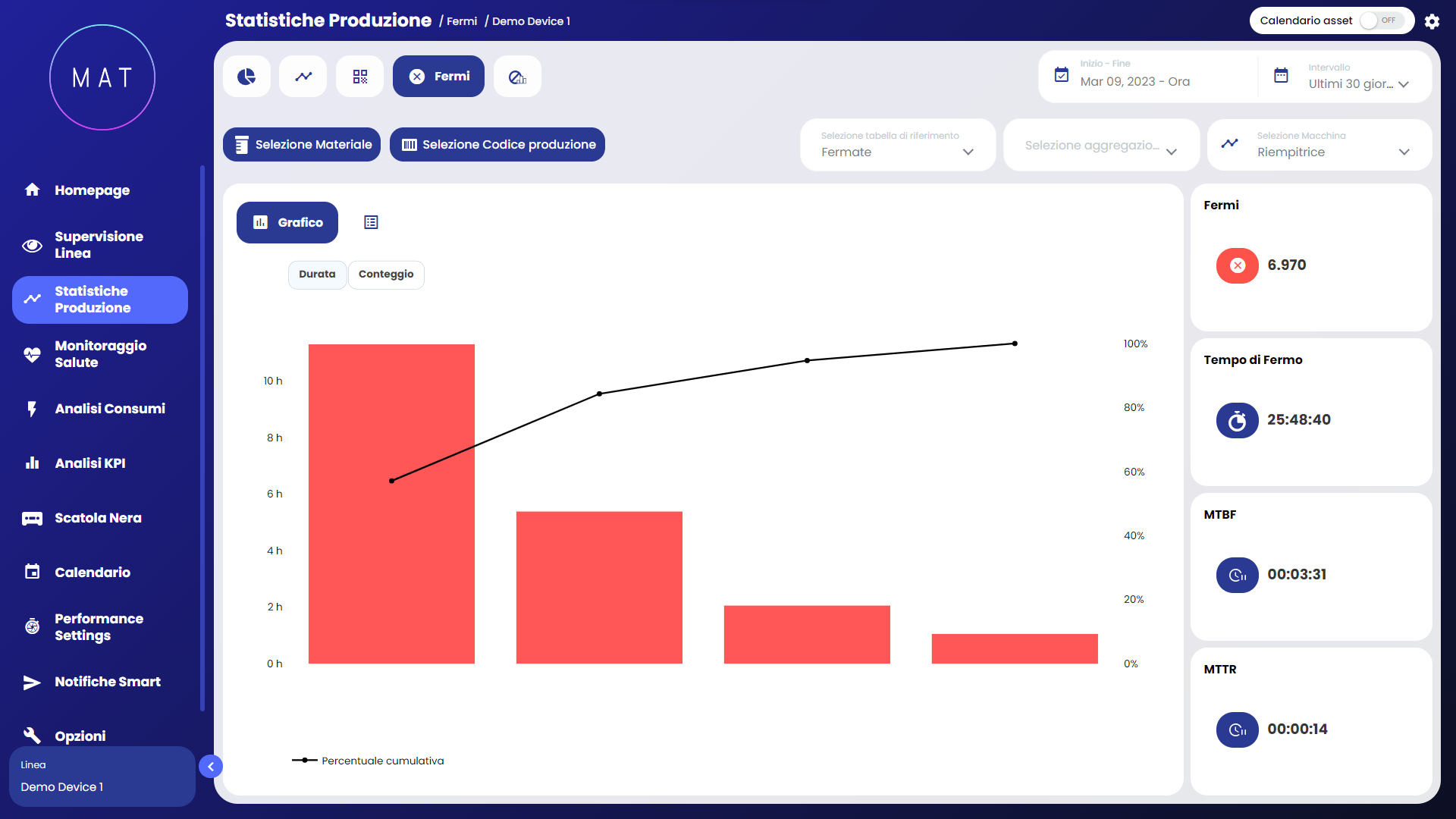The image size is (1456, 819).
Task: Select the Durata toggle option
Action: coord(317,275)
